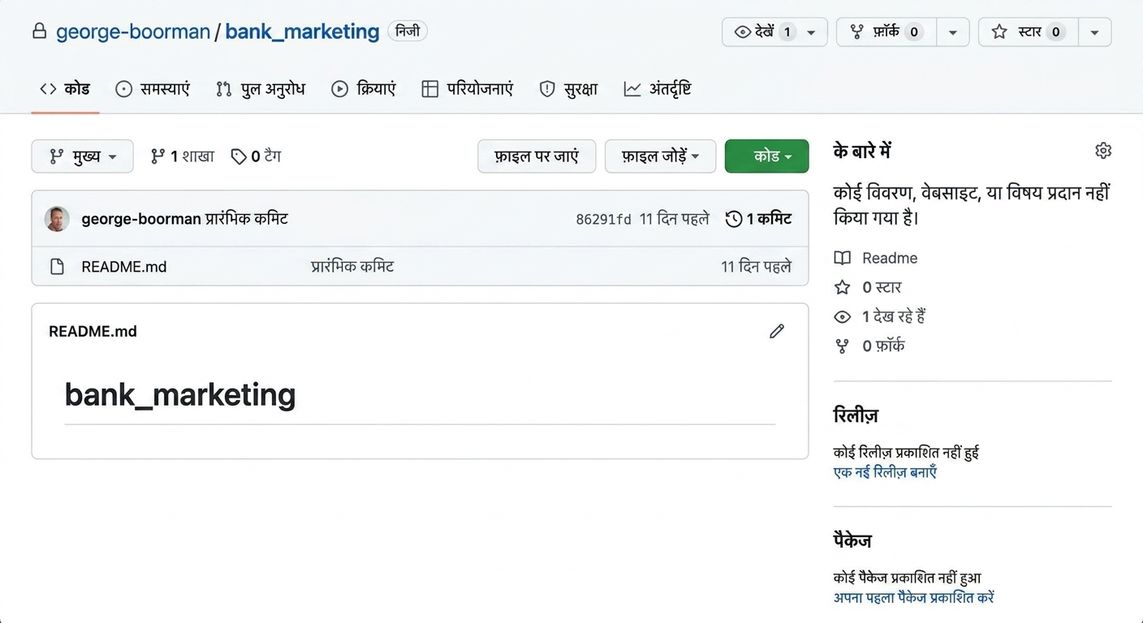
Task: Open the 0 टैग tags link
Action: pyautogui.click(x=256, y=156)
